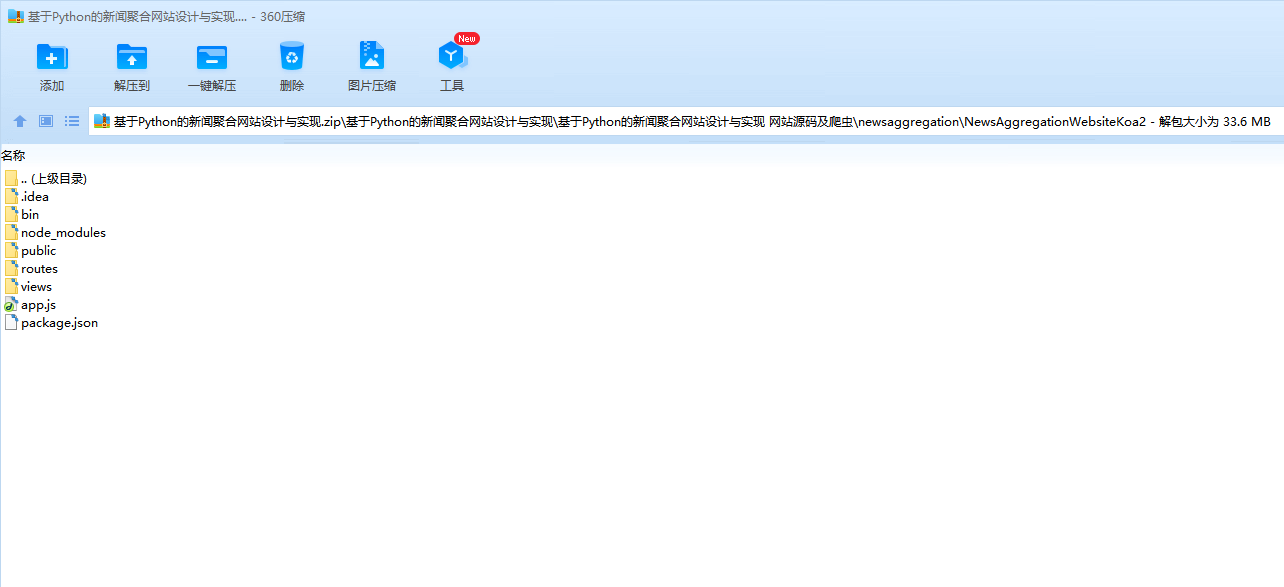
Task: Click the .idea folder icon
Action: 11,196
